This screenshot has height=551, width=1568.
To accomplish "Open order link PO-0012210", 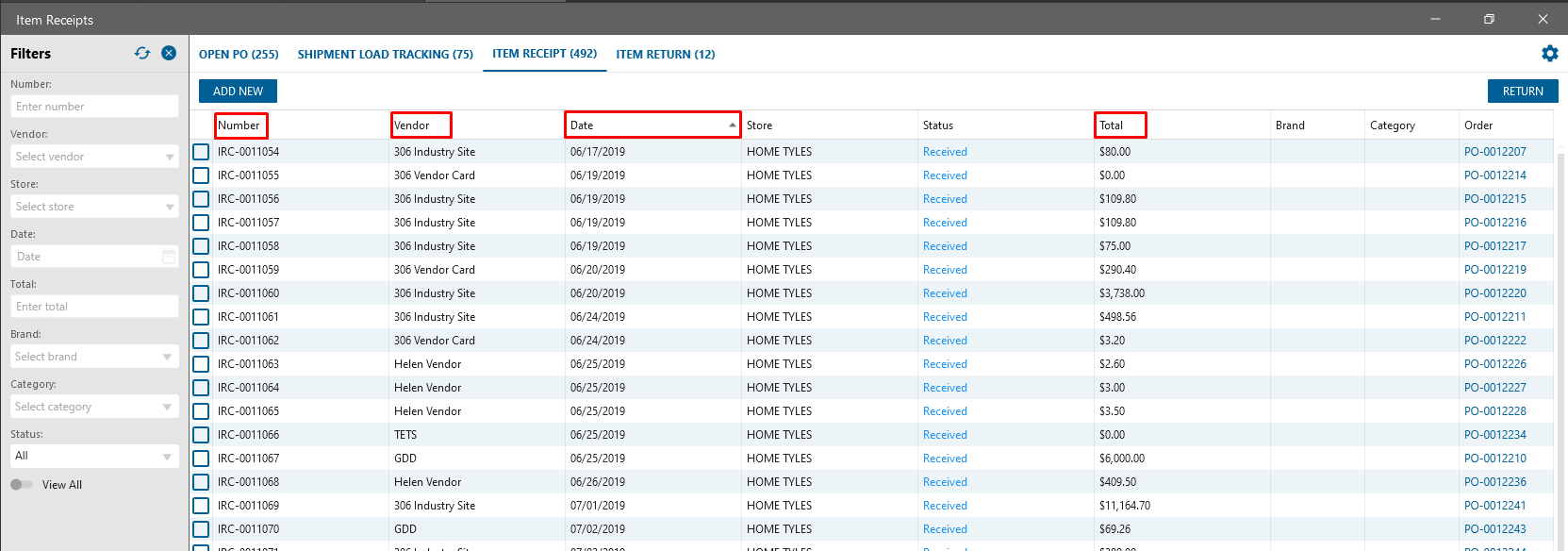I will tap(1494, 459).
